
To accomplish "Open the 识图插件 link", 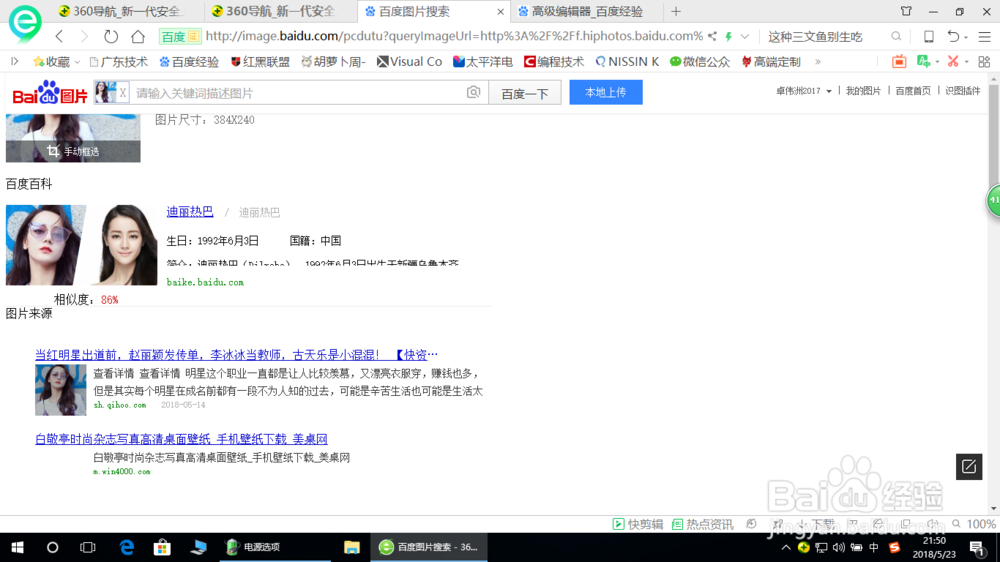I will click(962, 91).
